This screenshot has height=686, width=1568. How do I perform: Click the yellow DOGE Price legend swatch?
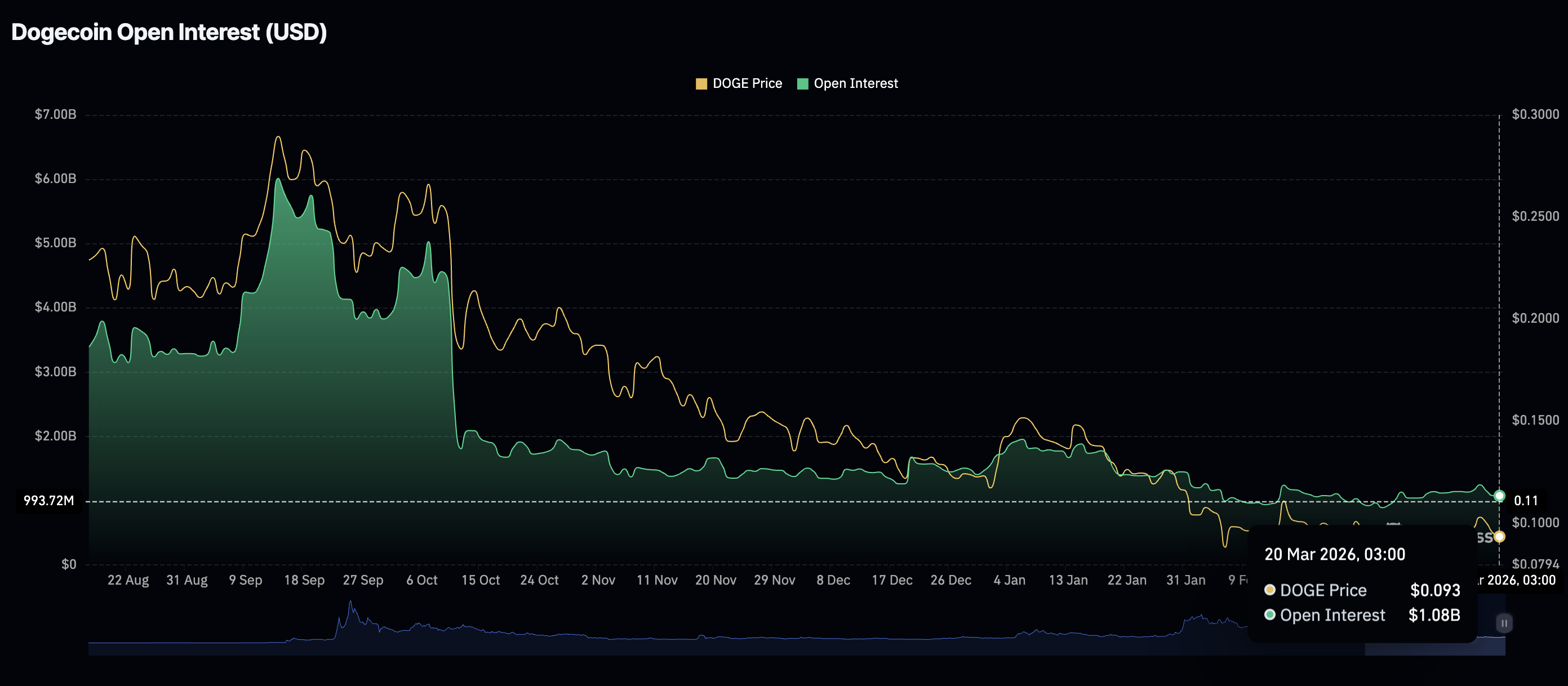701,84
